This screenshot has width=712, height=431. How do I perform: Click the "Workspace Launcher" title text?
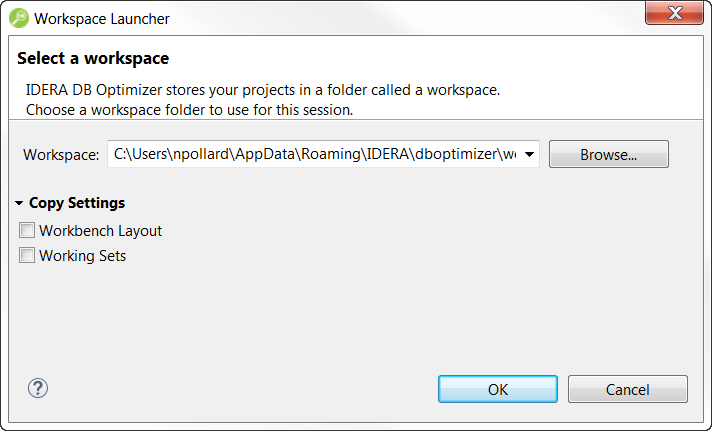[101, 18]
